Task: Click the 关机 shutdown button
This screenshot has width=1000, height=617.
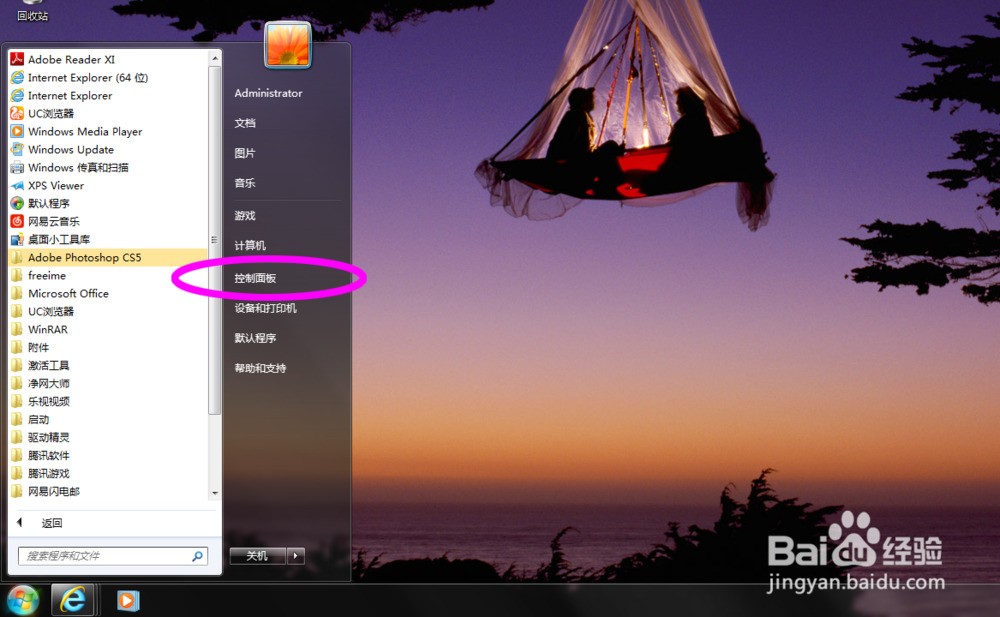Action: coord(257,556)
